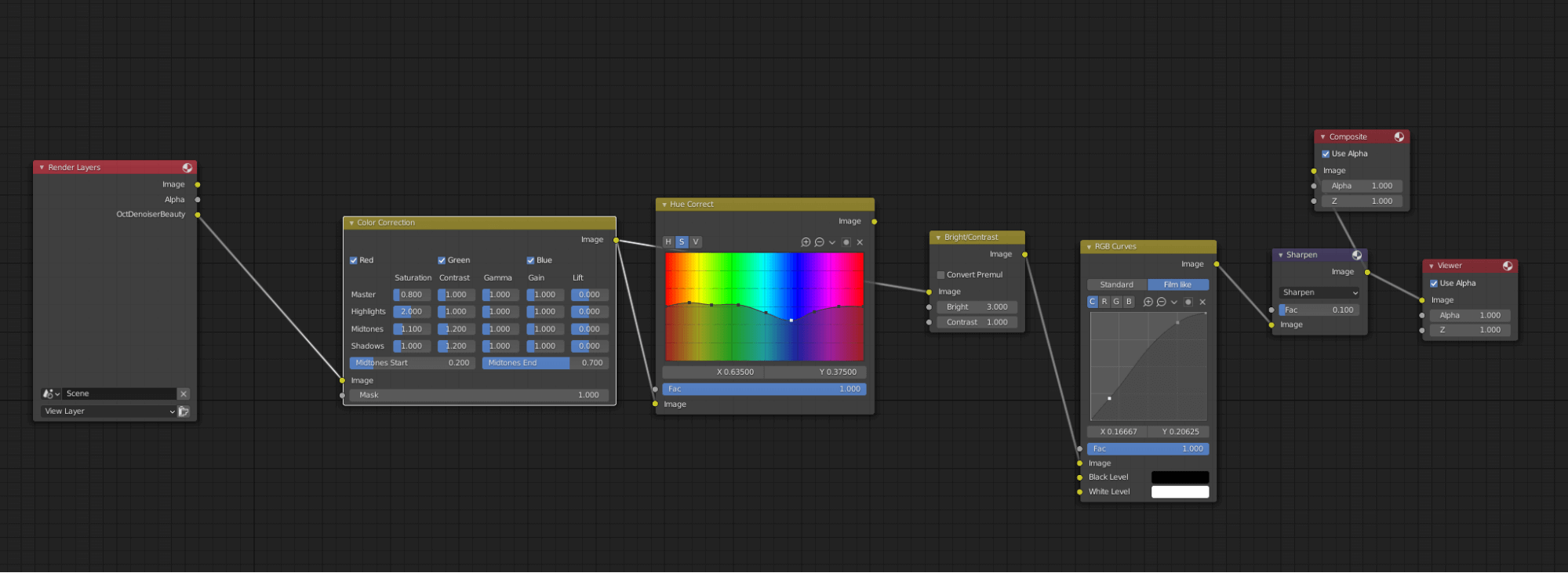
Task: Click the Highlights Saturation field
Action: pyautogui.click(x=412, y=312)
